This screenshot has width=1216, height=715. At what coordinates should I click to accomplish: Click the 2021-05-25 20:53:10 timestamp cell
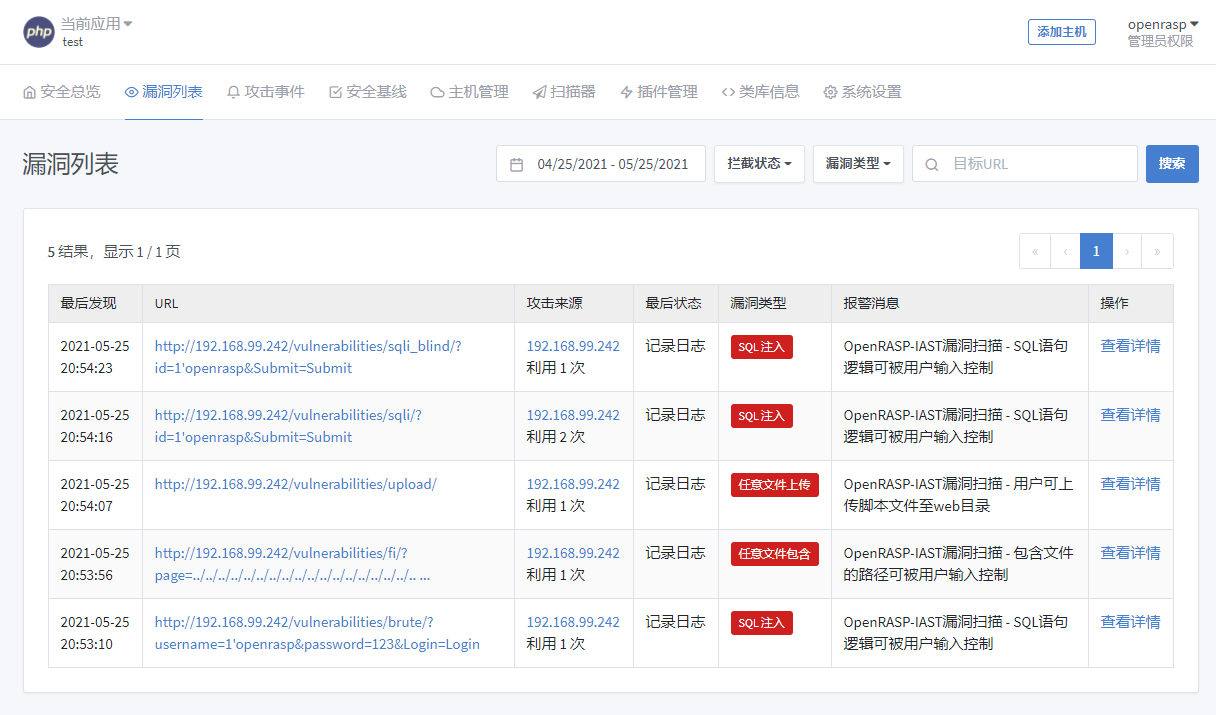pyautogui.click(x=95, y=633)
